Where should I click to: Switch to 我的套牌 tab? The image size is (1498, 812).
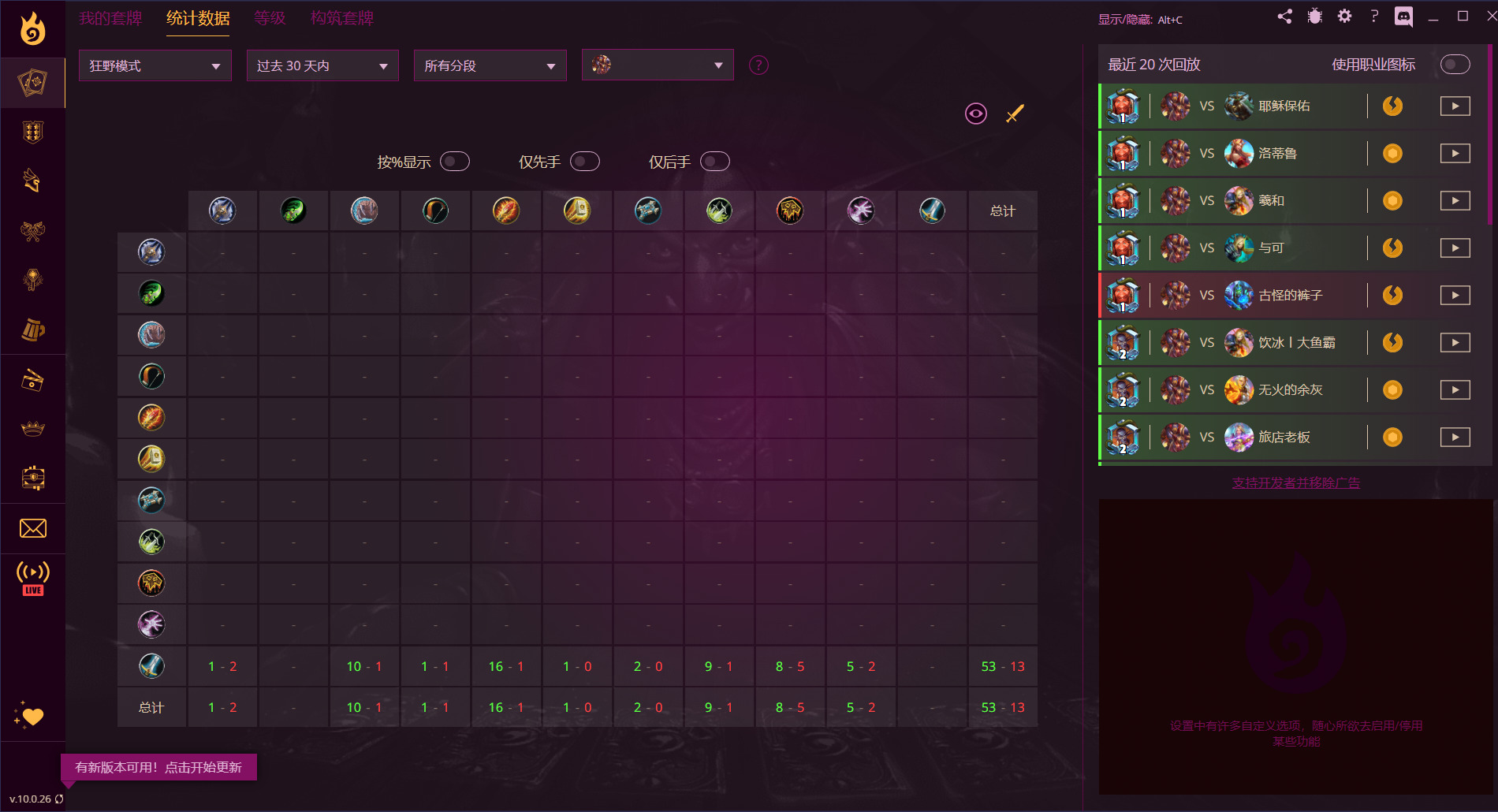[110, 18]
